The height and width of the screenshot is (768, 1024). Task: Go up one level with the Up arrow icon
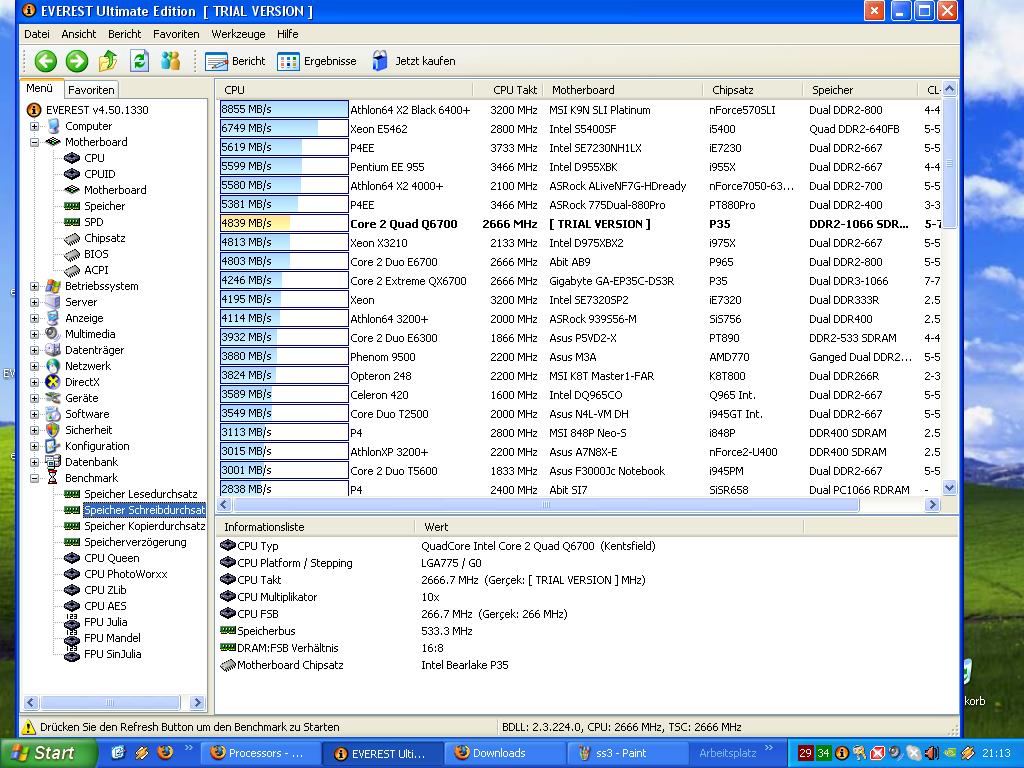point(108,61)
